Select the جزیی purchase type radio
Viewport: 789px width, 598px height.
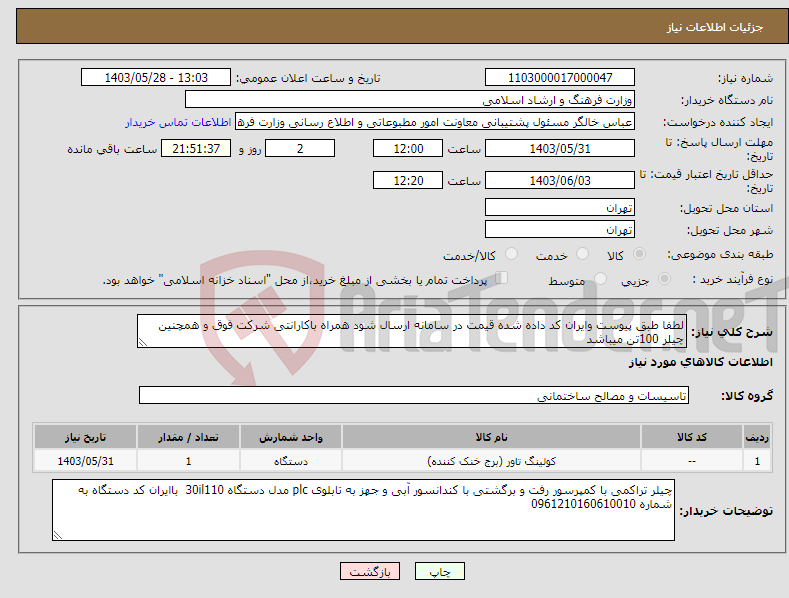(x=664, y=278)
